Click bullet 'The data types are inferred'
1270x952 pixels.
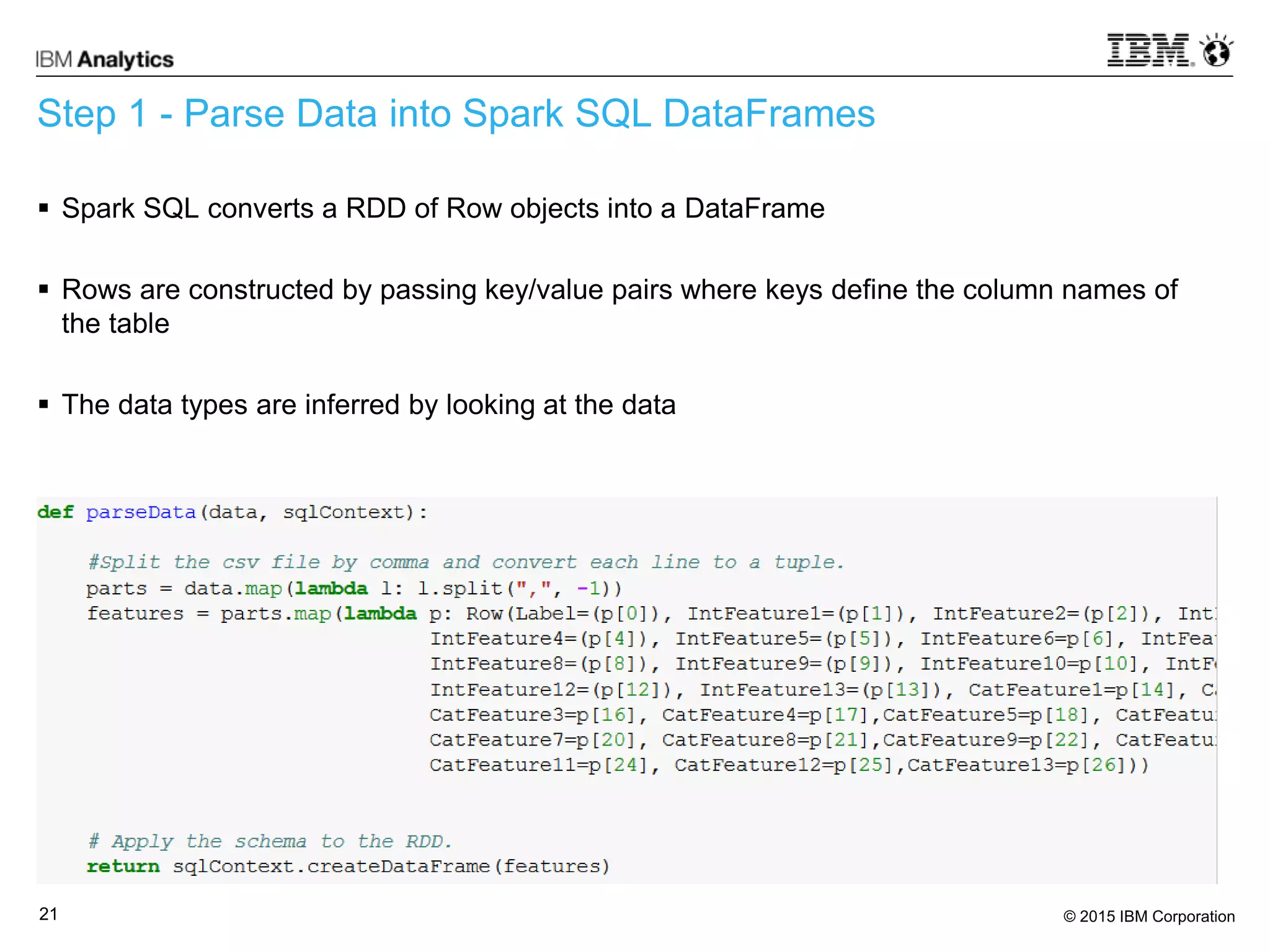coord(368,405)
